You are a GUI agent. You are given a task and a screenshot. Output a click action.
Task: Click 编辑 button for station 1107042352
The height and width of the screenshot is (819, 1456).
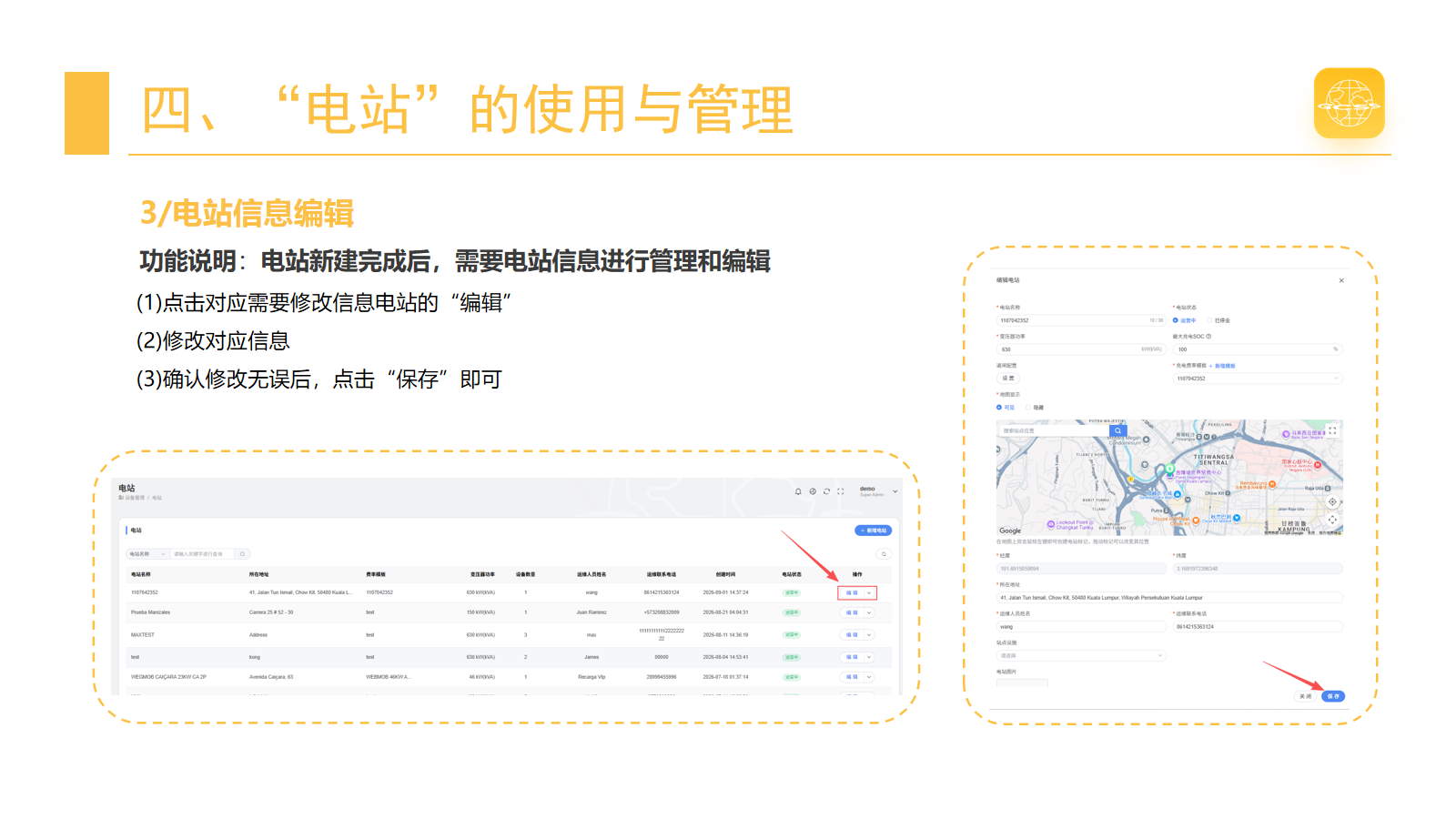click(x=852, y=593)
